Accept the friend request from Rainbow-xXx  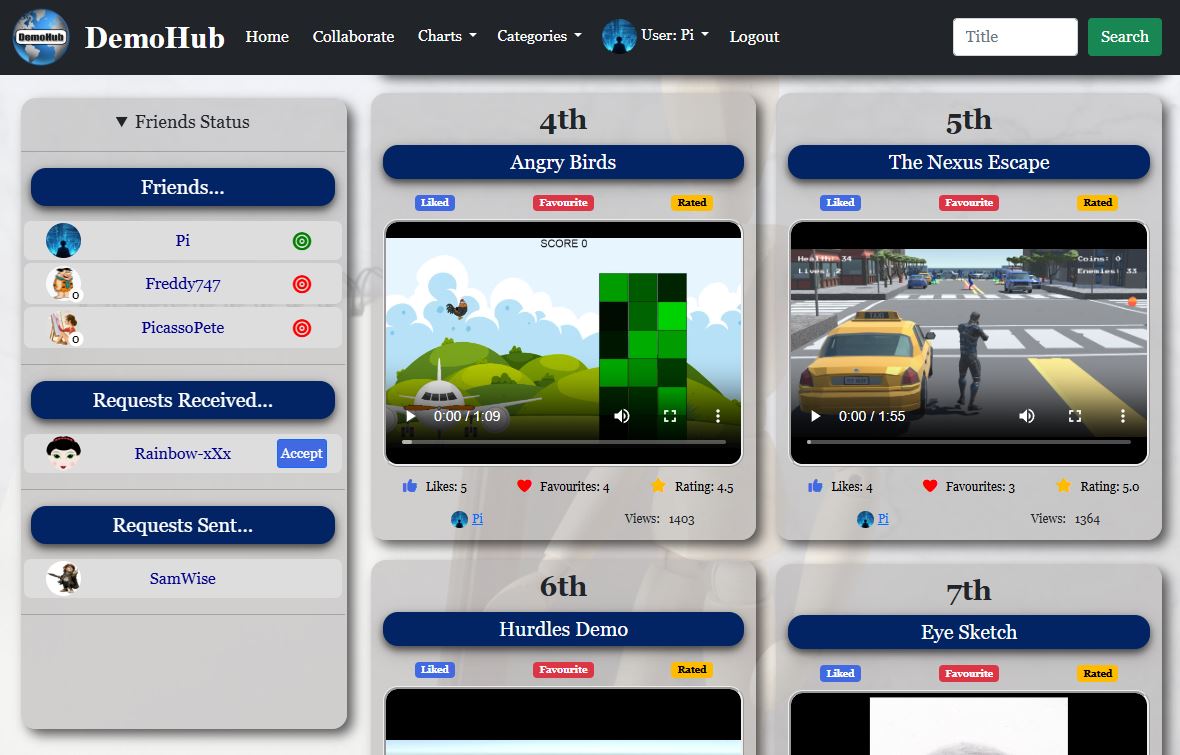pyautogui.click(x=301, y=453)
